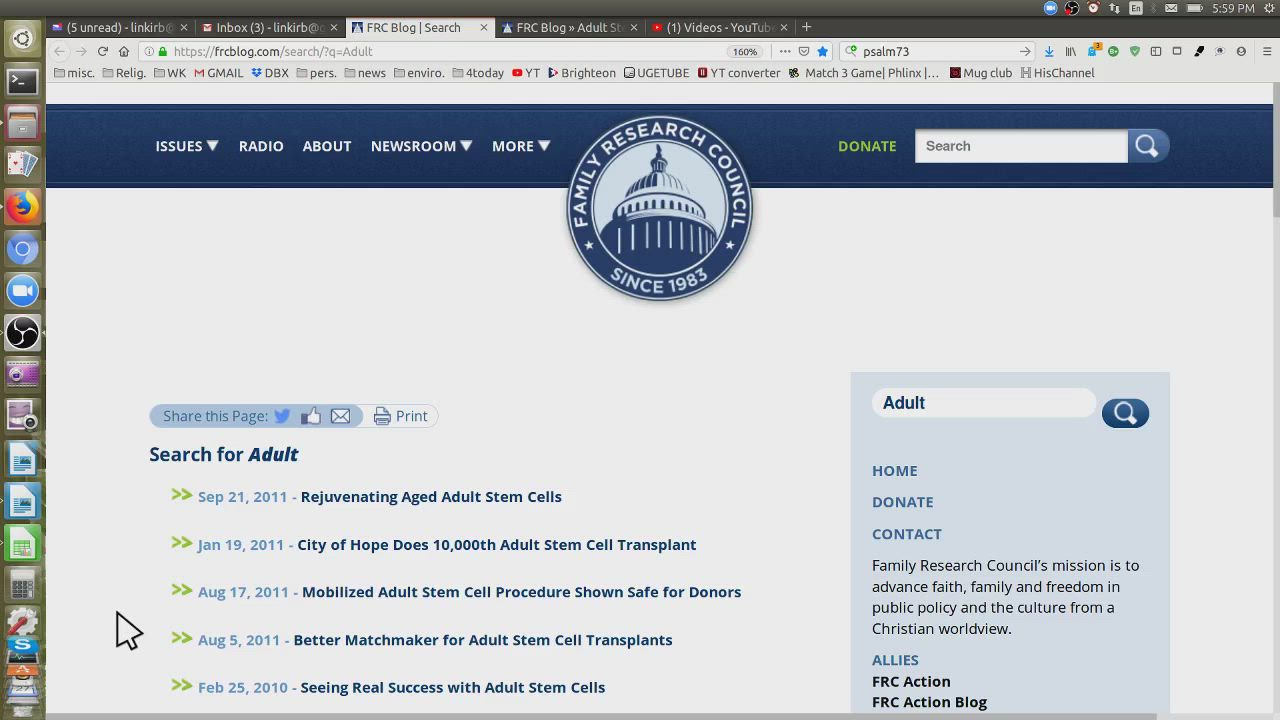Image resolution: width=1280 pixels, height=720 pixels.
Task: Click the Facebook thumbs-up like icon
Action: coord(311,416)
